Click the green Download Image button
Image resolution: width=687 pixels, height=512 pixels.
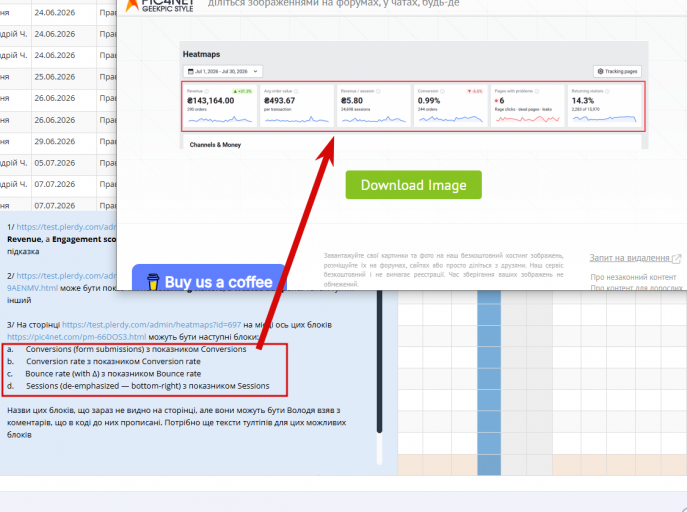[x=413, y=185]
